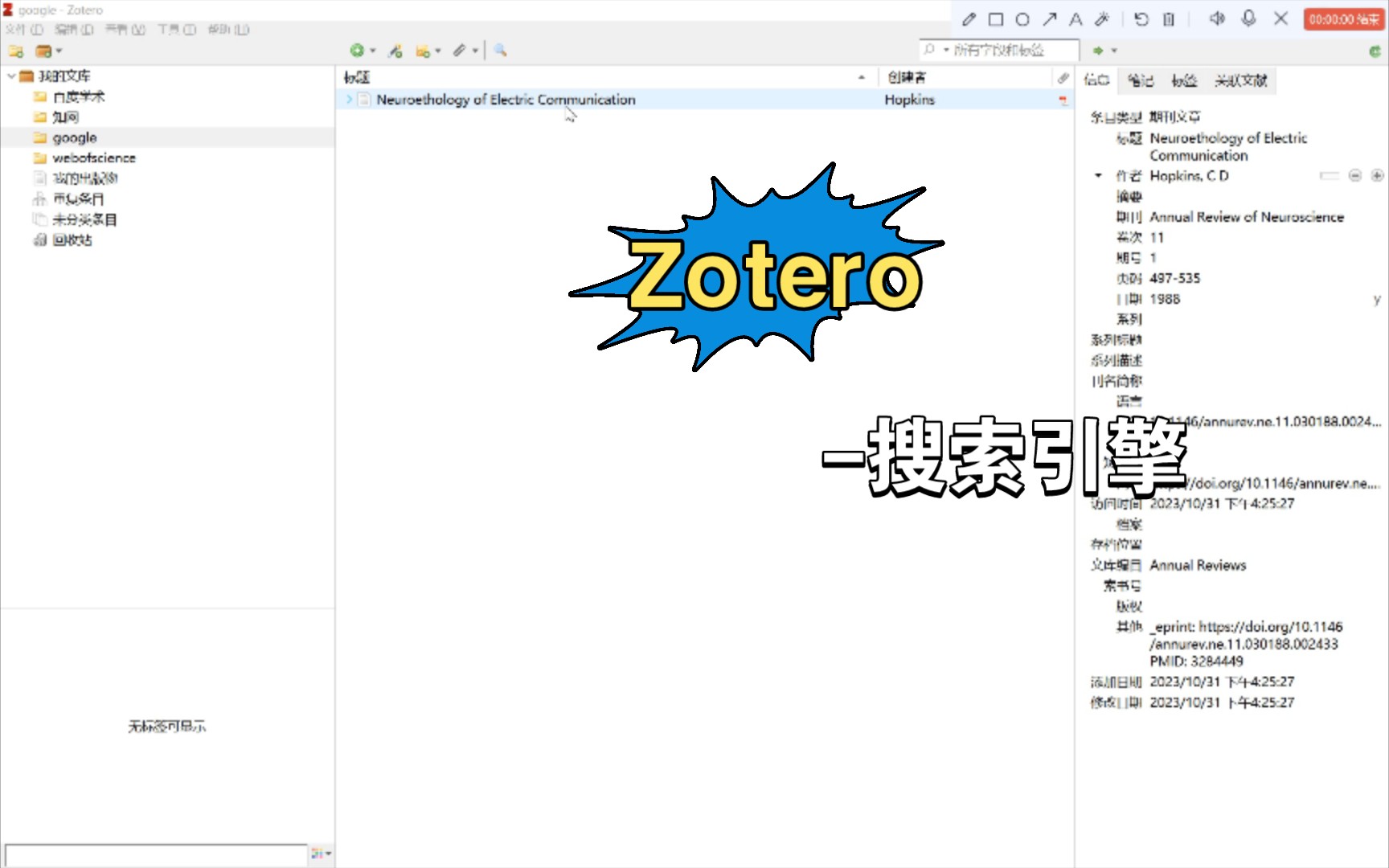
Task: Toggle the recorder speaker sound icon
Action: click(x=1217, y=18)
